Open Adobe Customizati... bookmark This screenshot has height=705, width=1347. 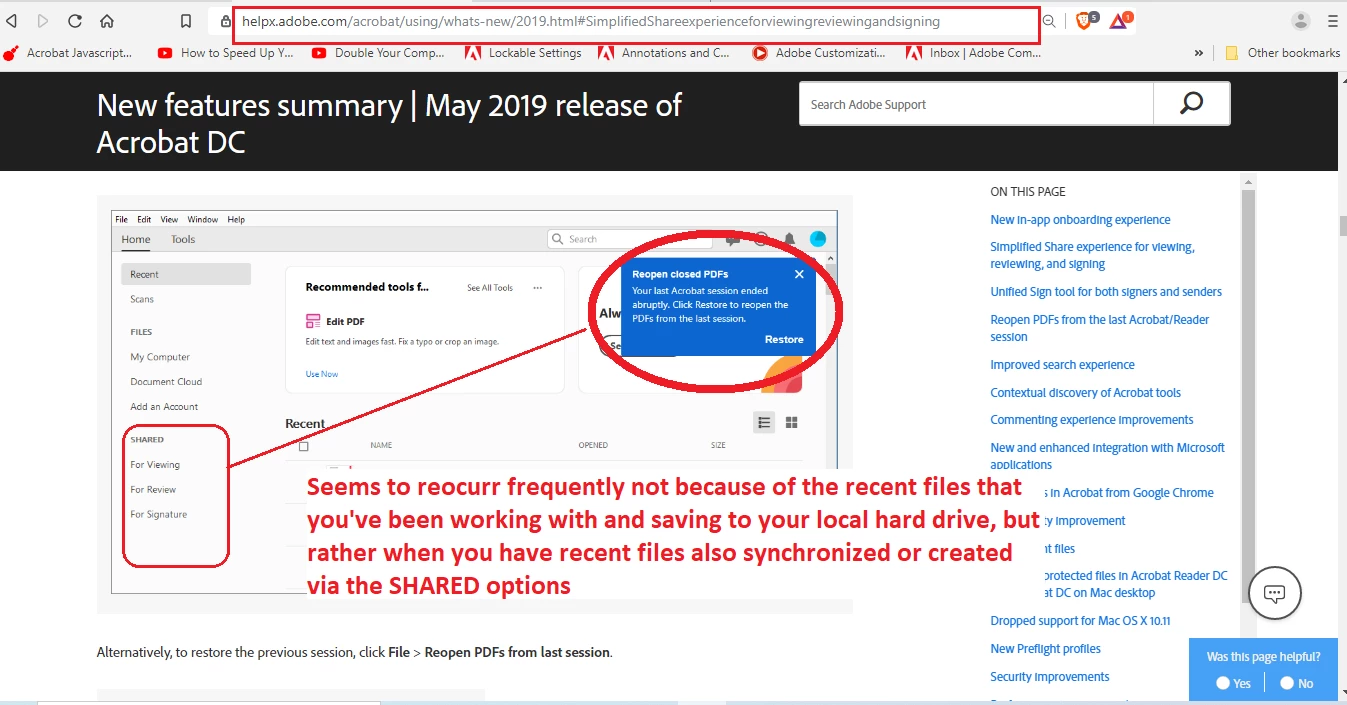(x=820, y=53)
